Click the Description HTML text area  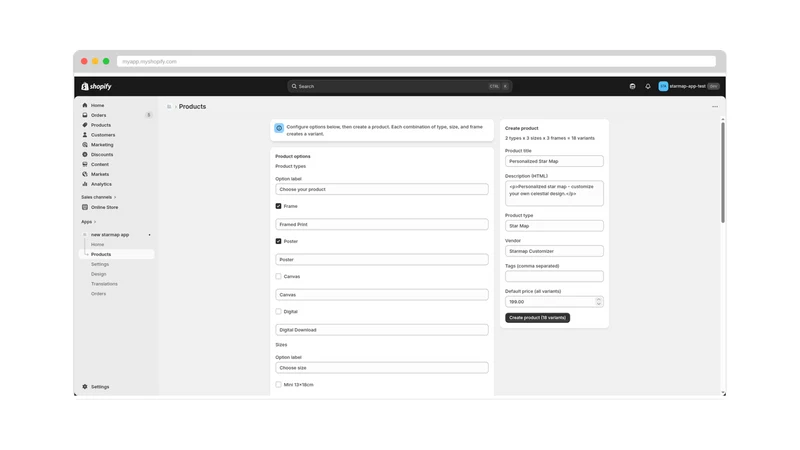[554, 193]
